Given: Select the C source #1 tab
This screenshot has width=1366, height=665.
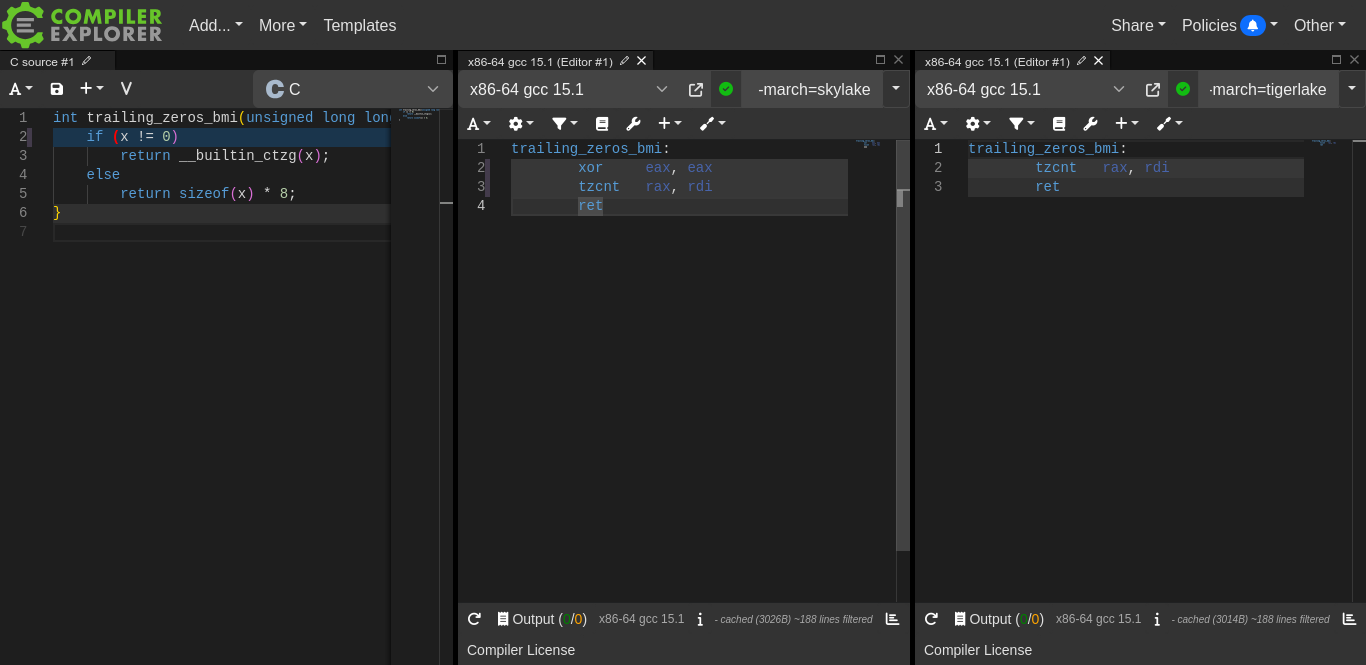Looking at the screenshot, I should [42, 61].
